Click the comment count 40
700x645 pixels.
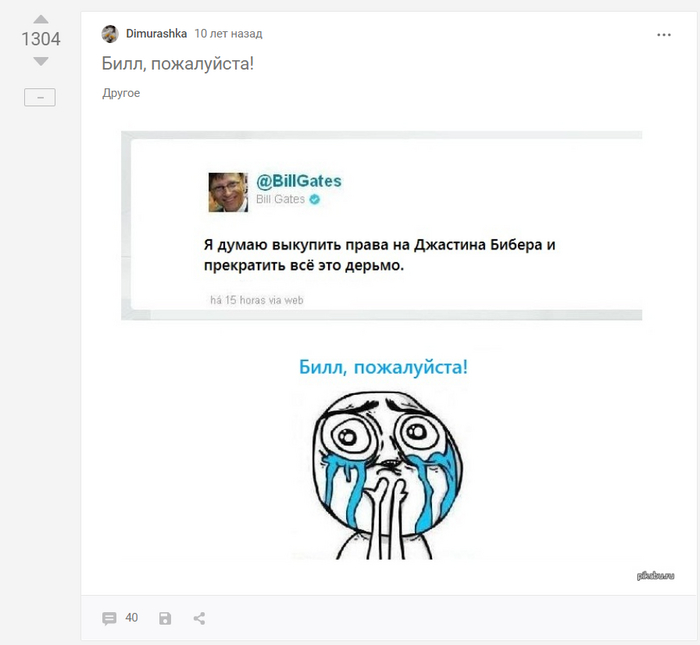click(x=132, y=618)
